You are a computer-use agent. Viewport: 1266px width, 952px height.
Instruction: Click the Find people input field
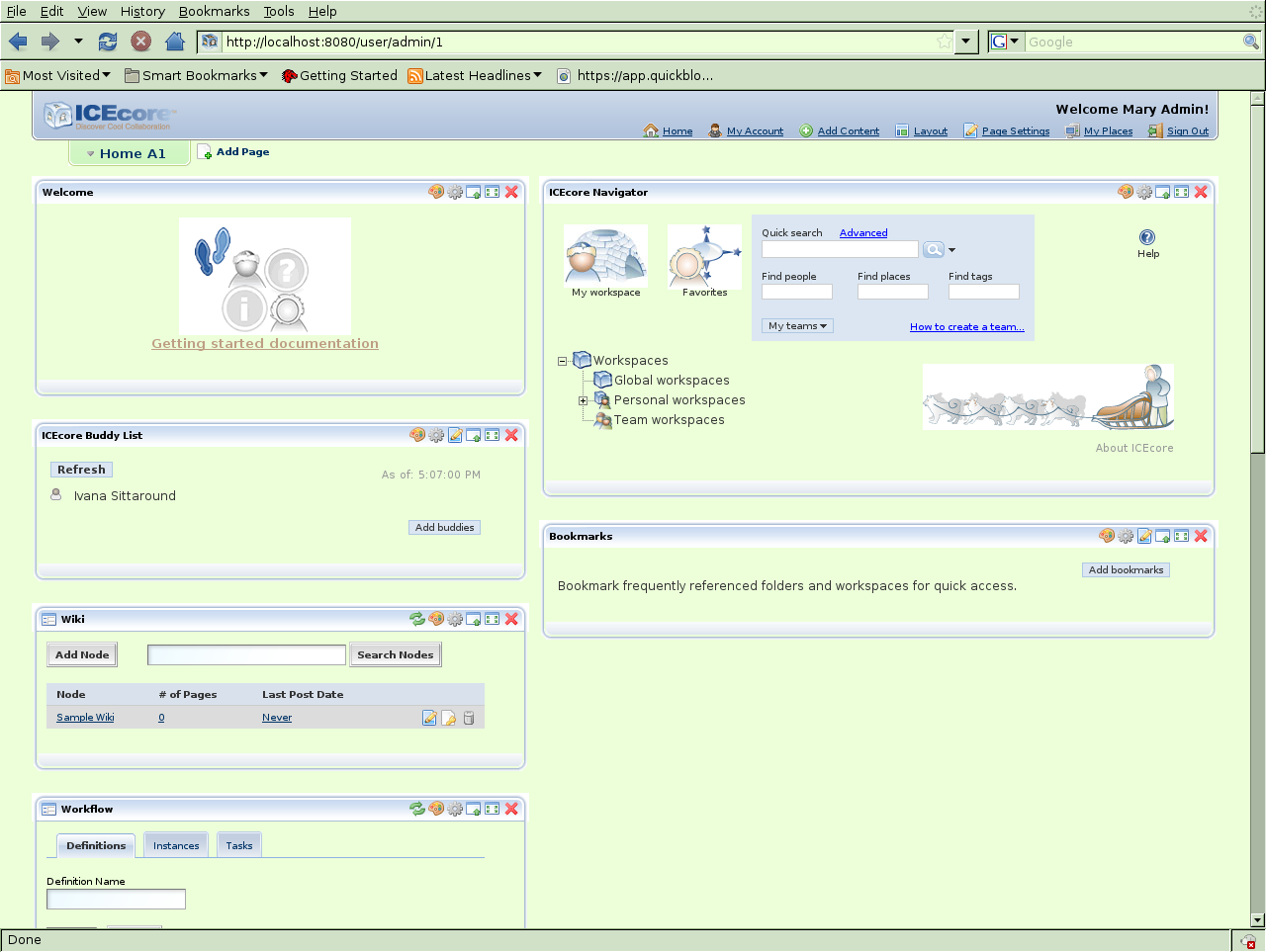point(797,292)
